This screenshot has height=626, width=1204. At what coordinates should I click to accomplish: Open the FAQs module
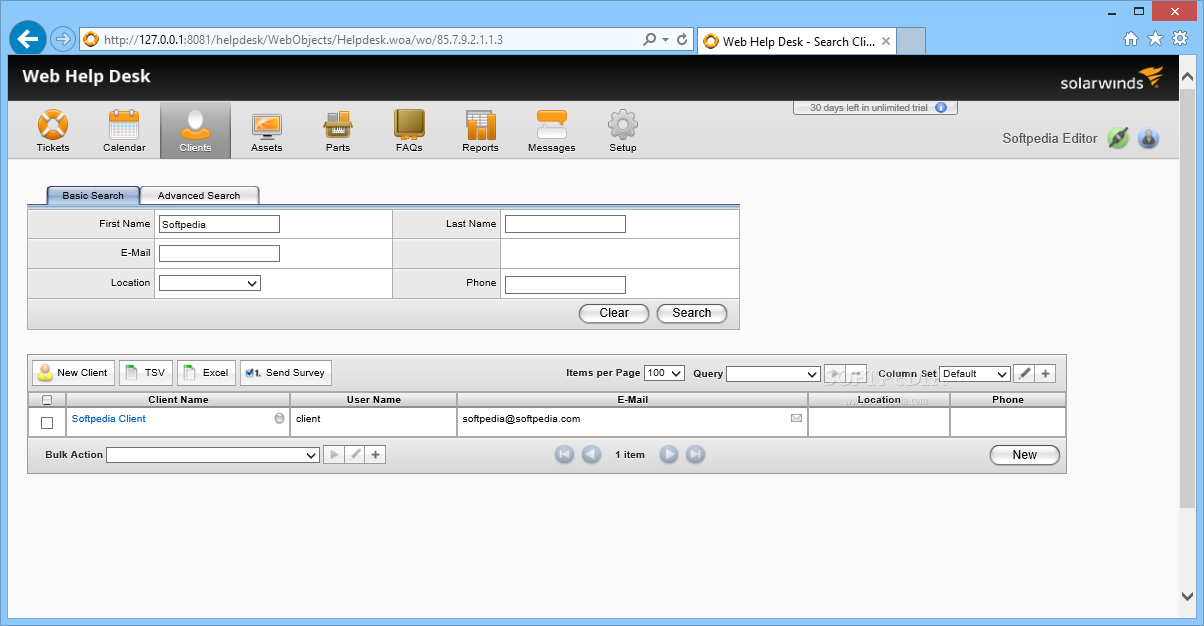[409, 131]
